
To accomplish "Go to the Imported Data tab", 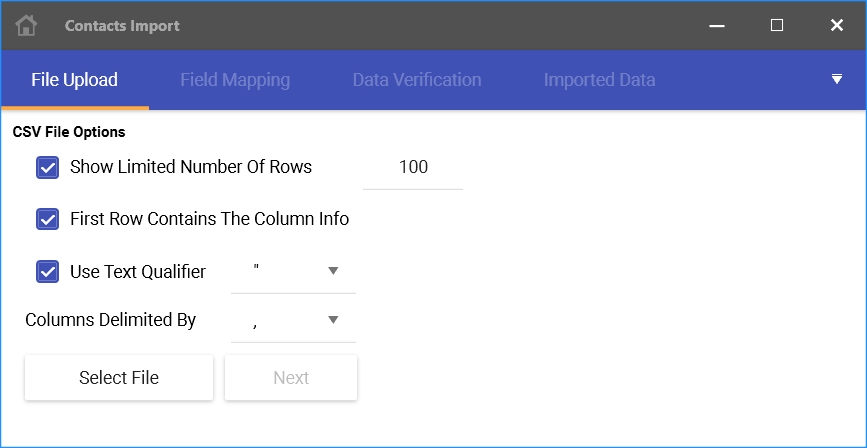I will (599, 80).
